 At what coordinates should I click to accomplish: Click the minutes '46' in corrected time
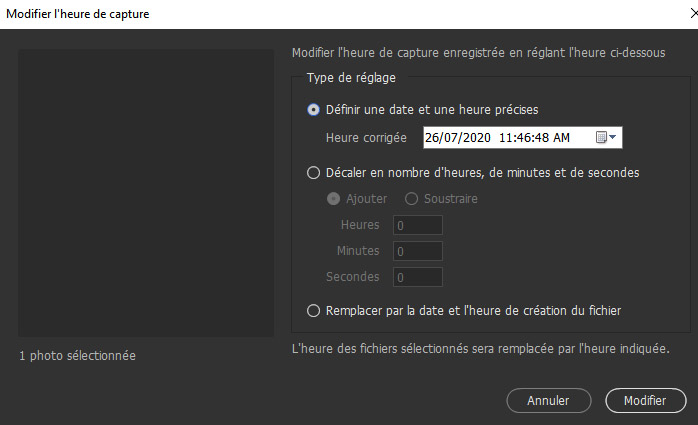click(x=522, y=137)
